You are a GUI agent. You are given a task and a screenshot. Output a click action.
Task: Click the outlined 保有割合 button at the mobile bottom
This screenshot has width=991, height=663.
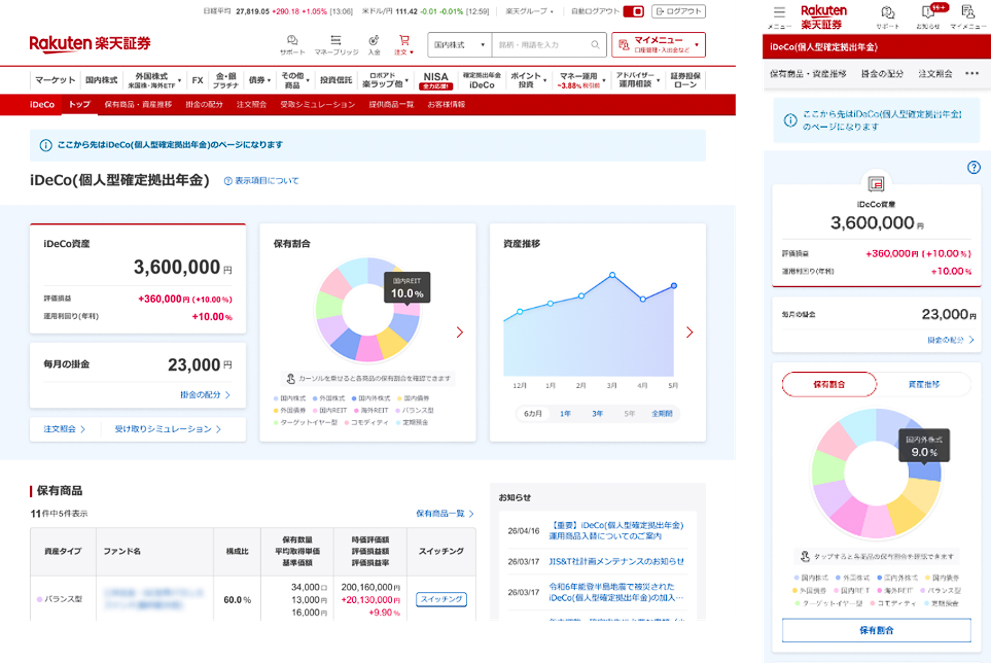pyautogui.click(x=876, y=630)
